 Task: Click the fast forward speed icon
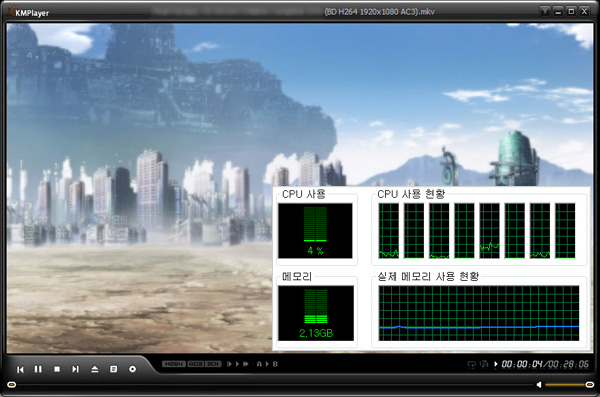pyautogui.click(x=246, y=364)
